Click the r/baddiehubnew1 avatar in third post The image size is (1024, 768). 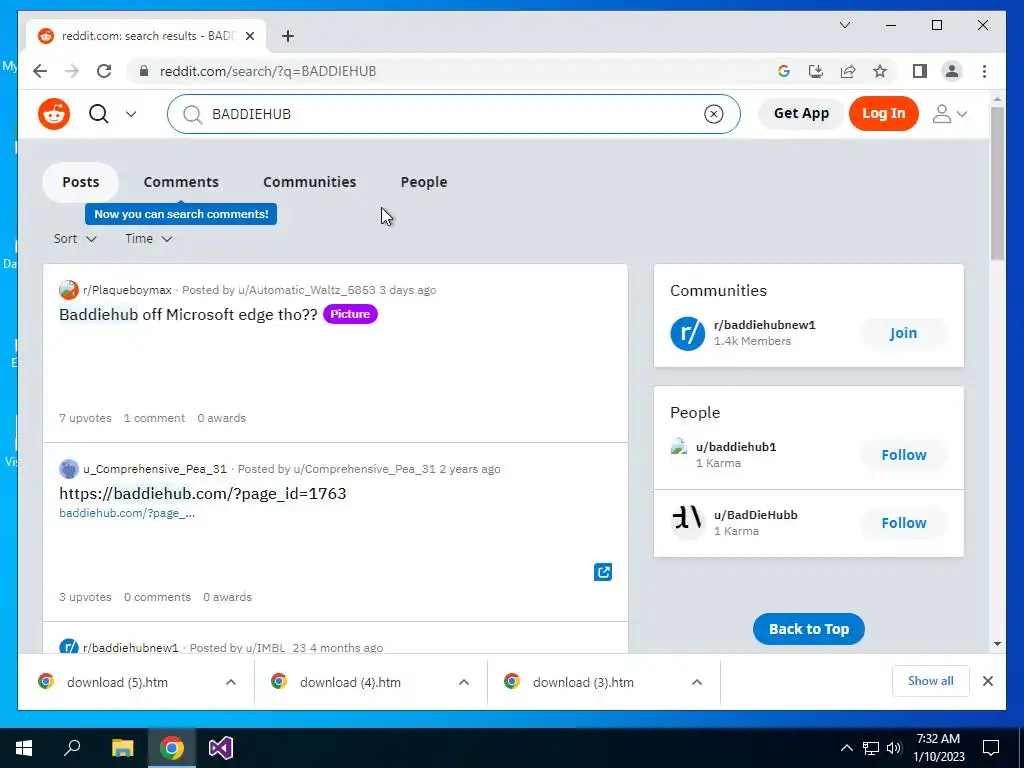(x=69, y=647)
